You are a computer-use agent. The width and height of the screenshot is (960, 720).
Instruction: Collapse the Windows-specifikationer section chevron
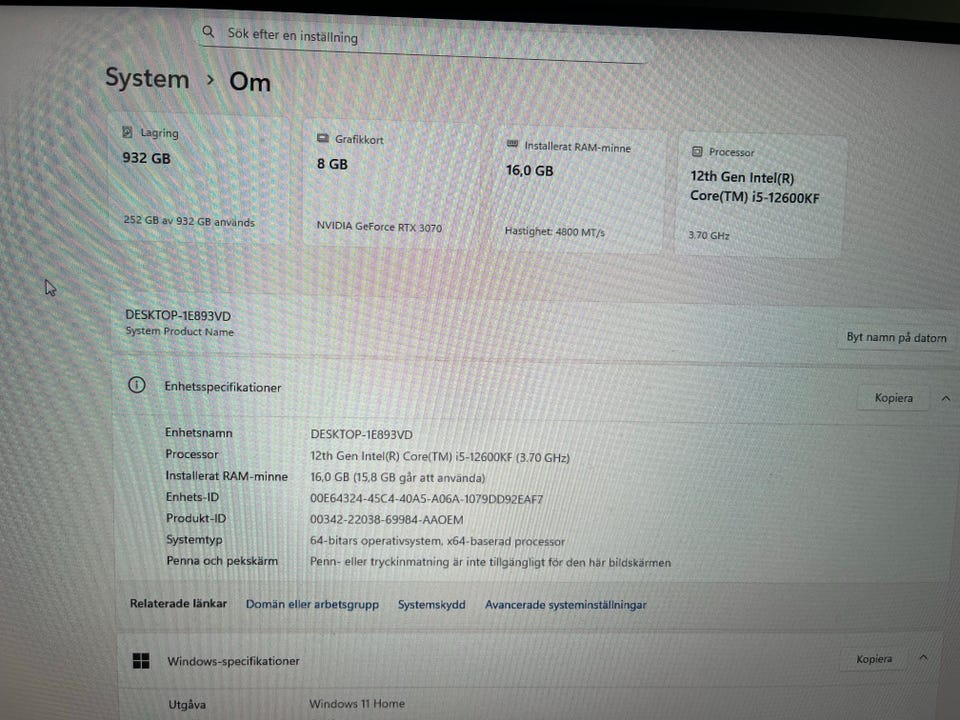(x=923, y=658)
